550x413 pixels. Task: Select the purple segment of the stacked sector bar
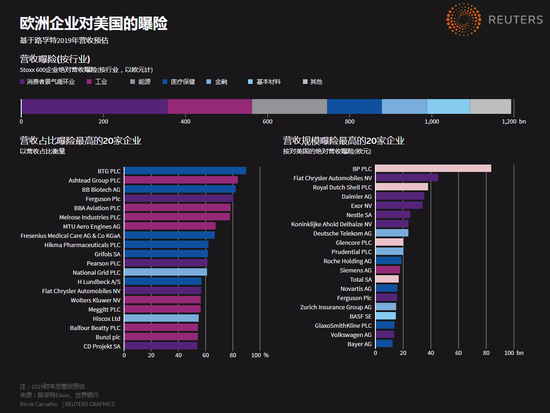click(x=95, y=106)
